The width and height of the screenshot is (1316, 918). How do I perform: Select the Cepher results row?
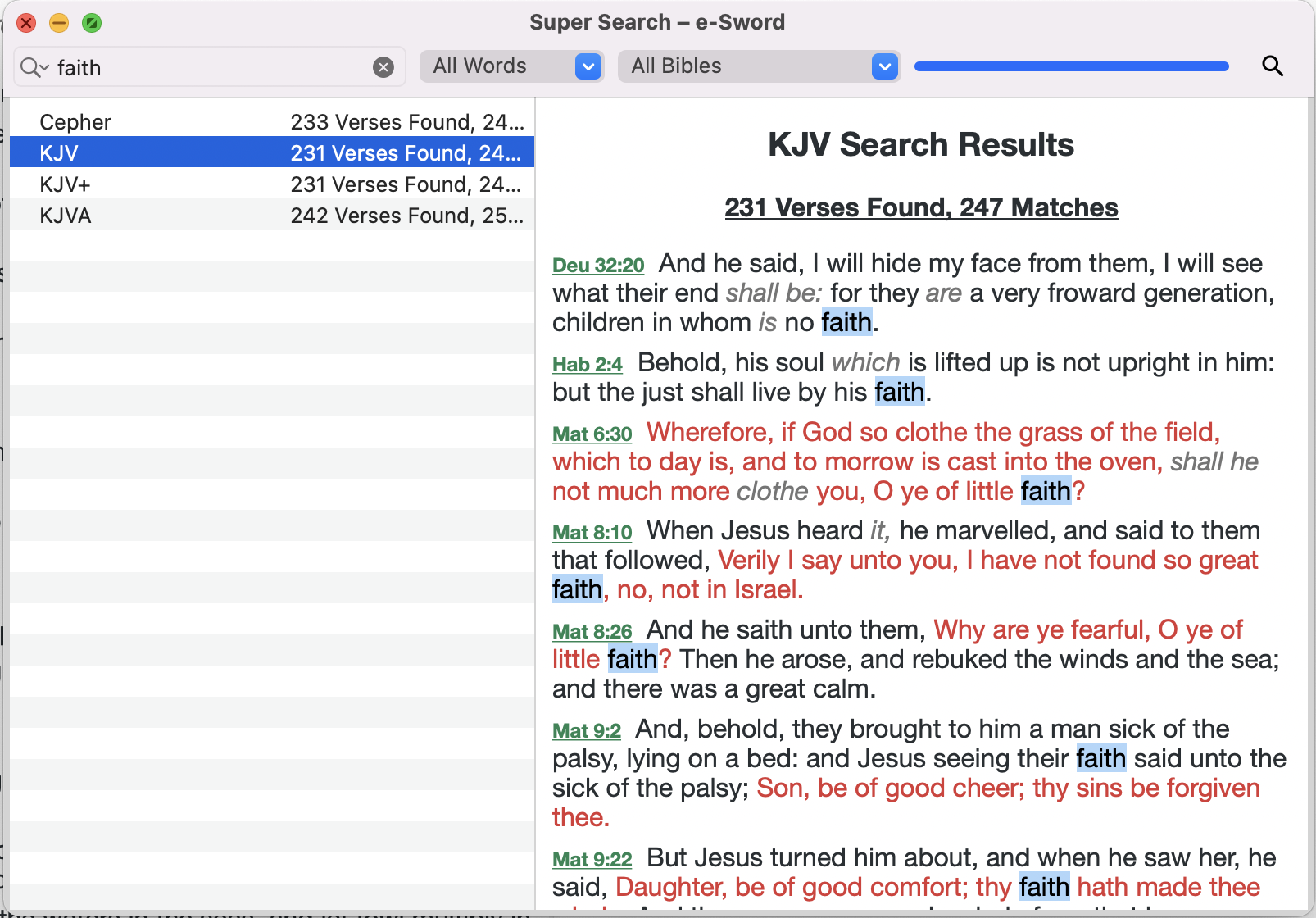tap(272, 121)
